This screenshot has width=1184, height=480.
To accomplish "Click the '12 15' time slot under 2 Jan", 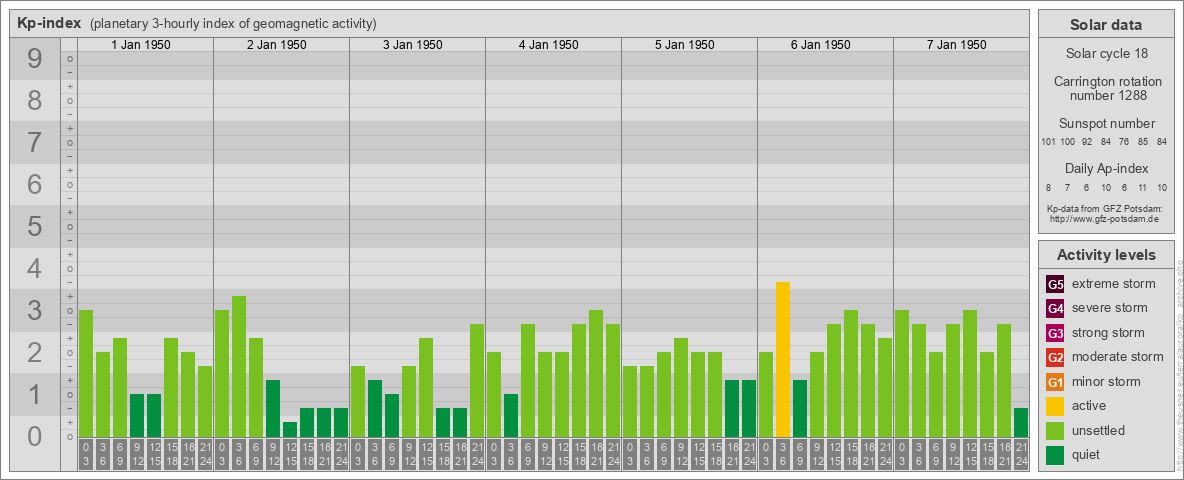I will click(290, 455).
